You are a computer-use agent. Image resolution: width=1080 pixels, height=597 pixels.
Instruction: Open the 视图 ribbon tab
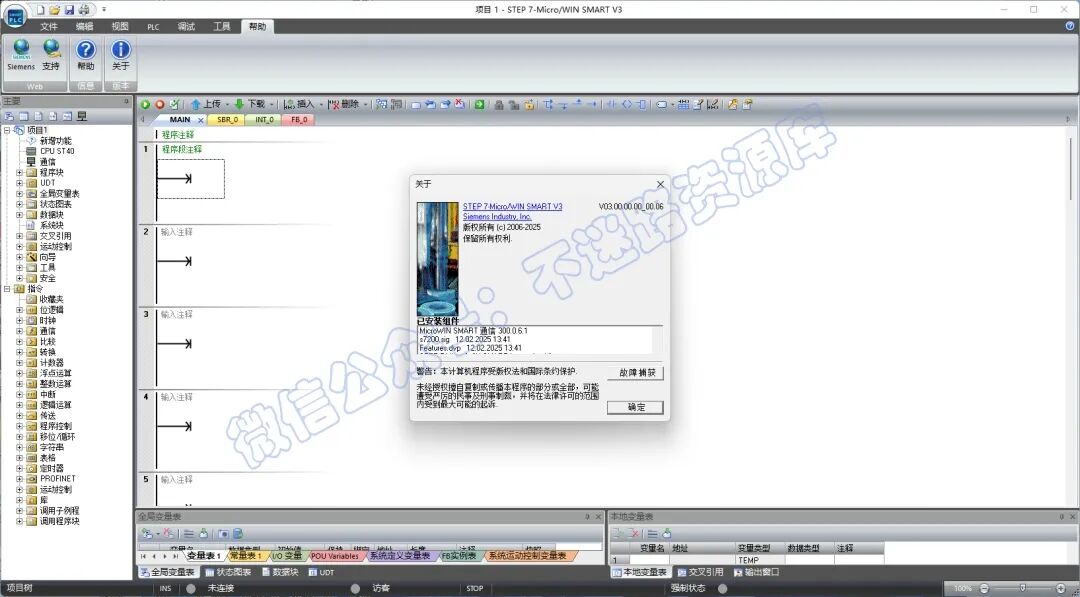120,26
